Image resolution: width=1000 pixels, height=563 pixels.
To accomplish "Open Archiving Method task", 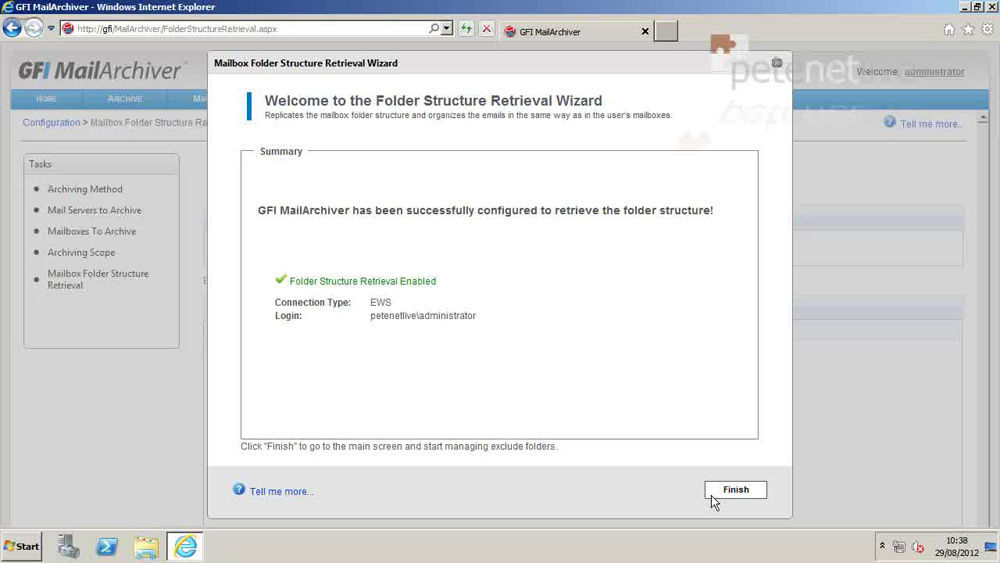I will tap(85, 189).
